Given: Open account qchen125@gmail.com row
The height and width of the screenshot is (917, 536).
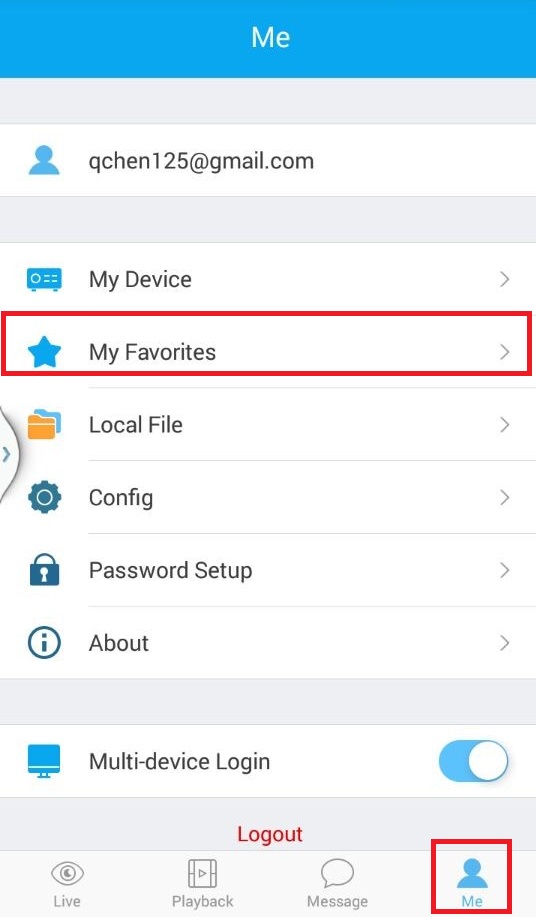Looking at the screenshot, I should pyautogui.click(x=268, y=160).
